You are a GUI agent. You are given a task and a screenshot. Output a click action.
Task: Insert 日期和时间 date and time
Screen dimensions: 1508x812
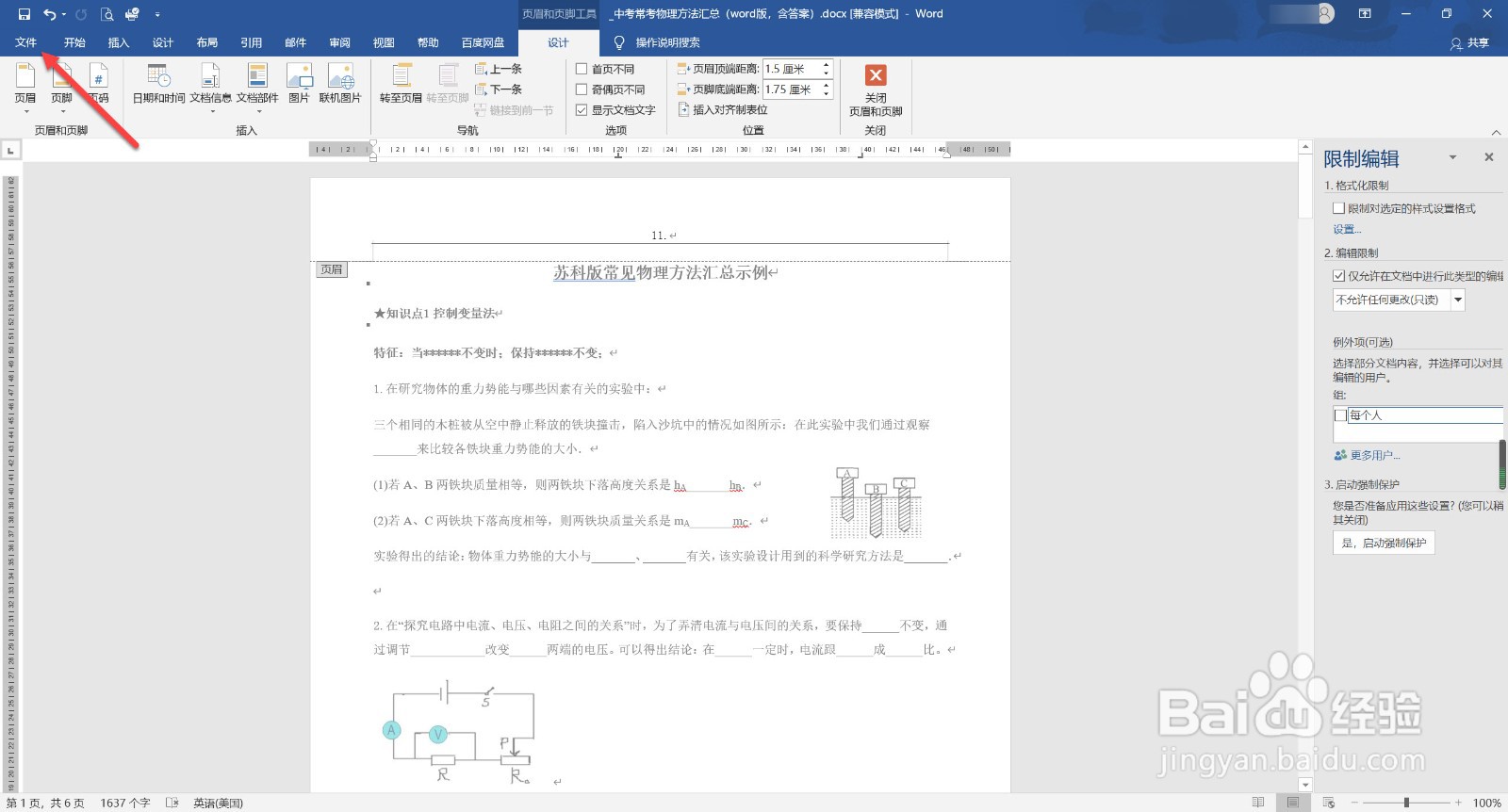pos(158,83)
